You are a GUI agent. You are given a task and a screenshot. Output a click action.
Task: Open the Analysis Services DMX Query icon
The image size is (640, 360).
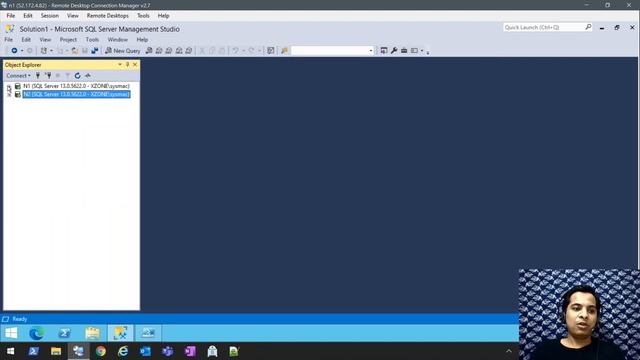pyautogui.click(x=169, y=51)
